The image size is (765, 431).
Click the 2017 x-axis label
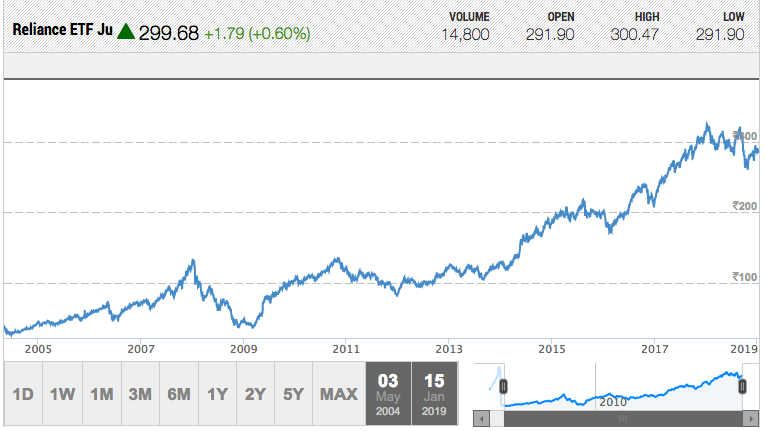coord(655,349)
